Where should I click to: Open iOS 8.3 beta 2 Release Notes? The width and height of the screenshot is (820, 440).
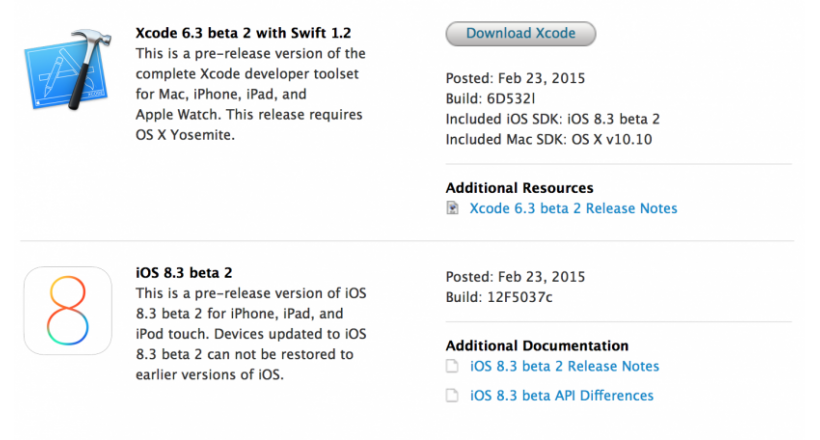pyautogui.click(x=564, y=366)
